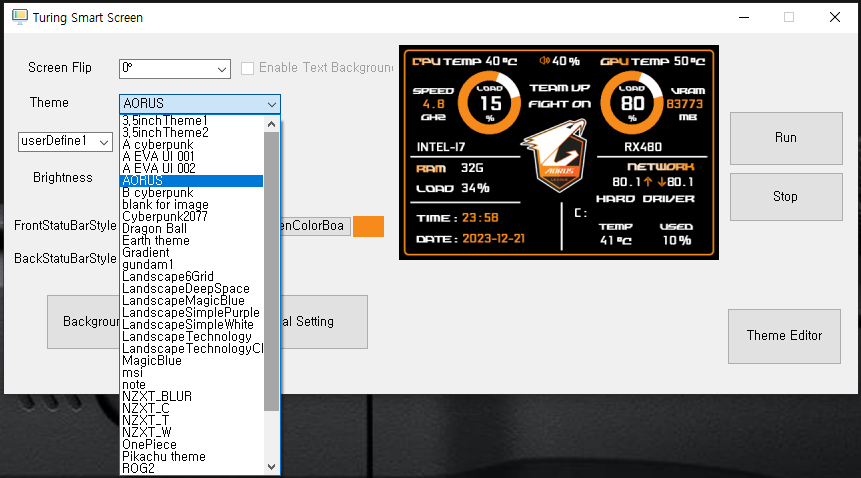Pick the blank for image theme
The height and width of the screenshot is (478, 861).
click(x=191, y=205)
